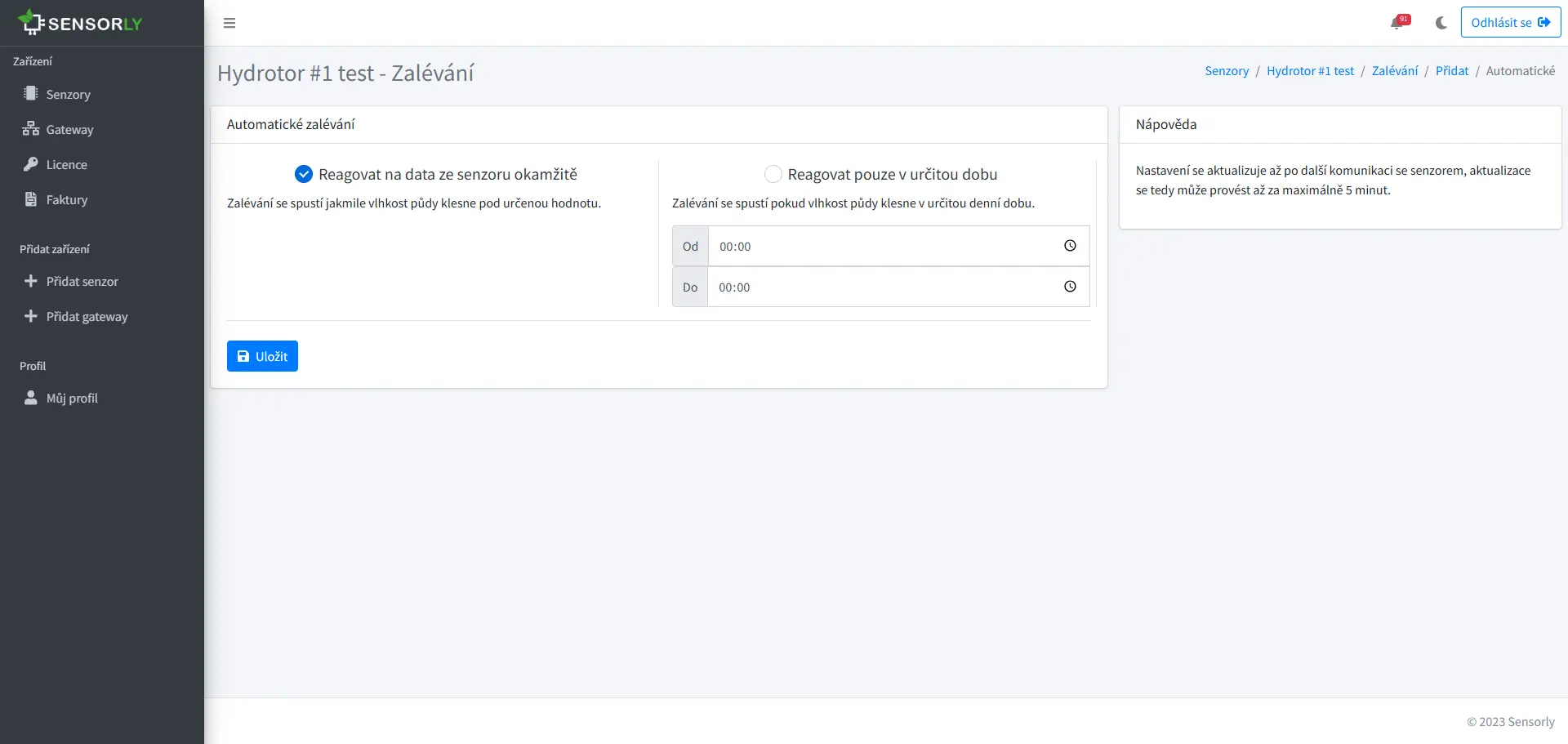Click the Gateway network icon

click(29, 129)
